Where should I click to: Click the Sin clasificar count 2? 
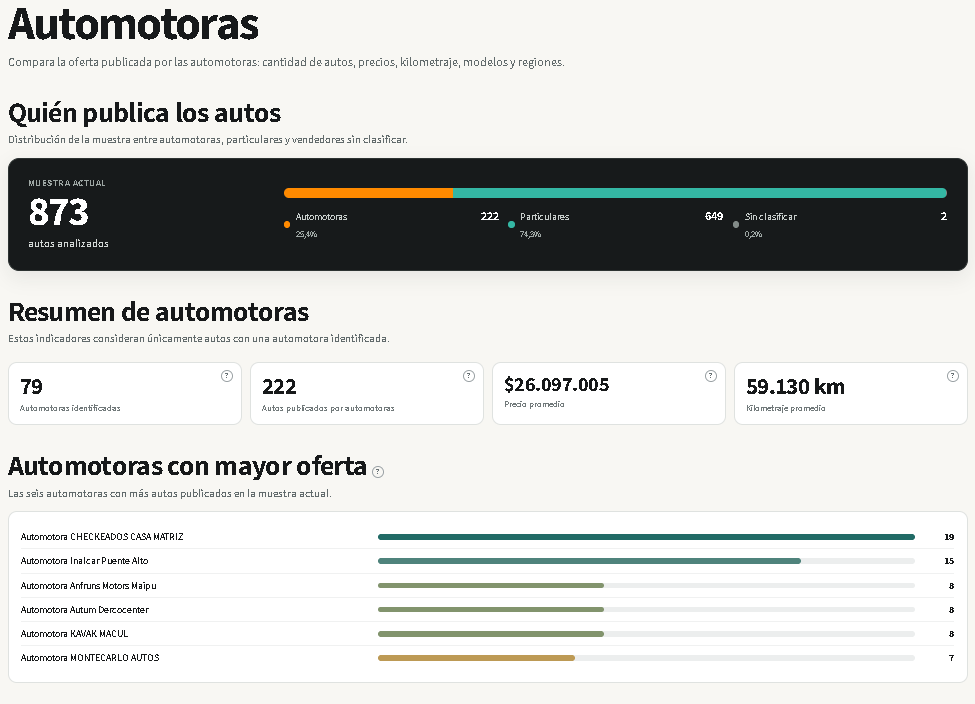pyautogui.click(x=943, y=216)
